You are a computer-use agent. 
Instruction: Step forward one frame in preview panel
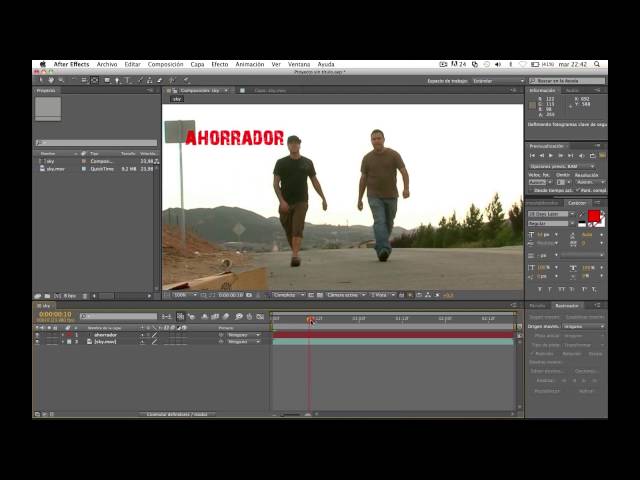pyautogui.click(x=561, y=156)
